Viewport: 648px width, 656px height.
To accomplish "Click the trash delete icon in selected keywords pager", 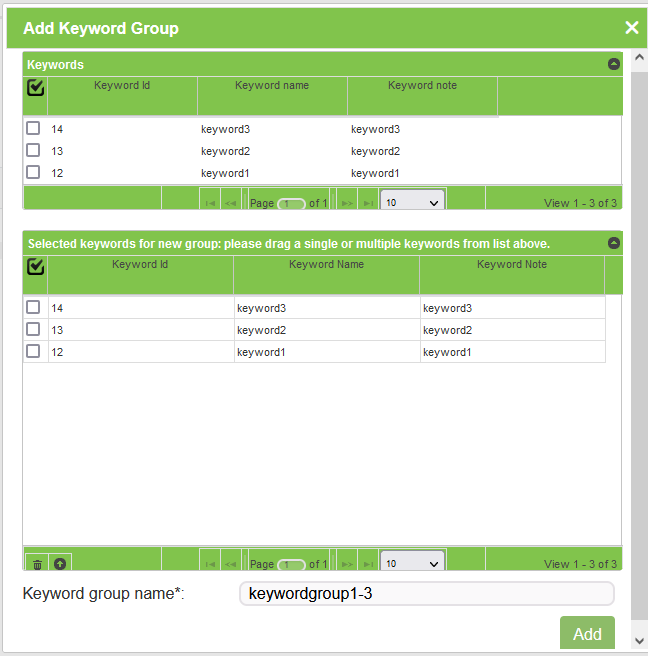I will tap(37, 564).
